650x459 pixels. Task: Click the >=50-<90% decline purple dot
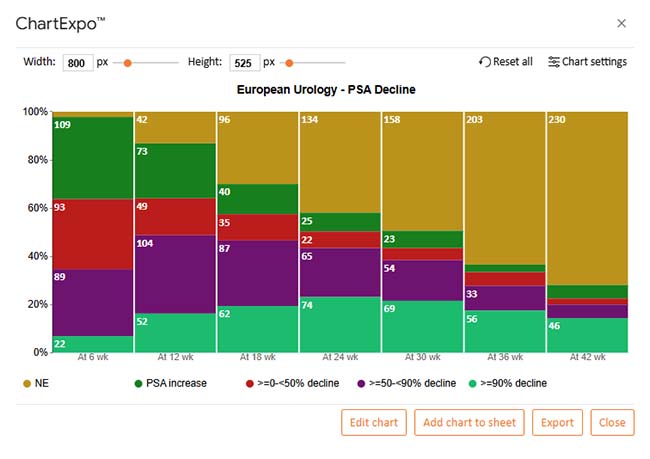coord(361,383)
